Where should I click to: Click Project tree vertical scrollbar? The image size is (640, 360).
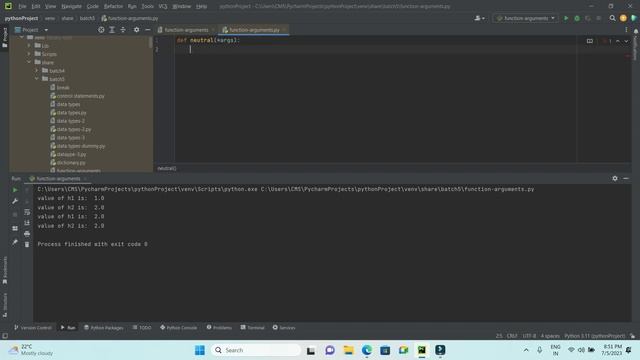coord(151,42)
